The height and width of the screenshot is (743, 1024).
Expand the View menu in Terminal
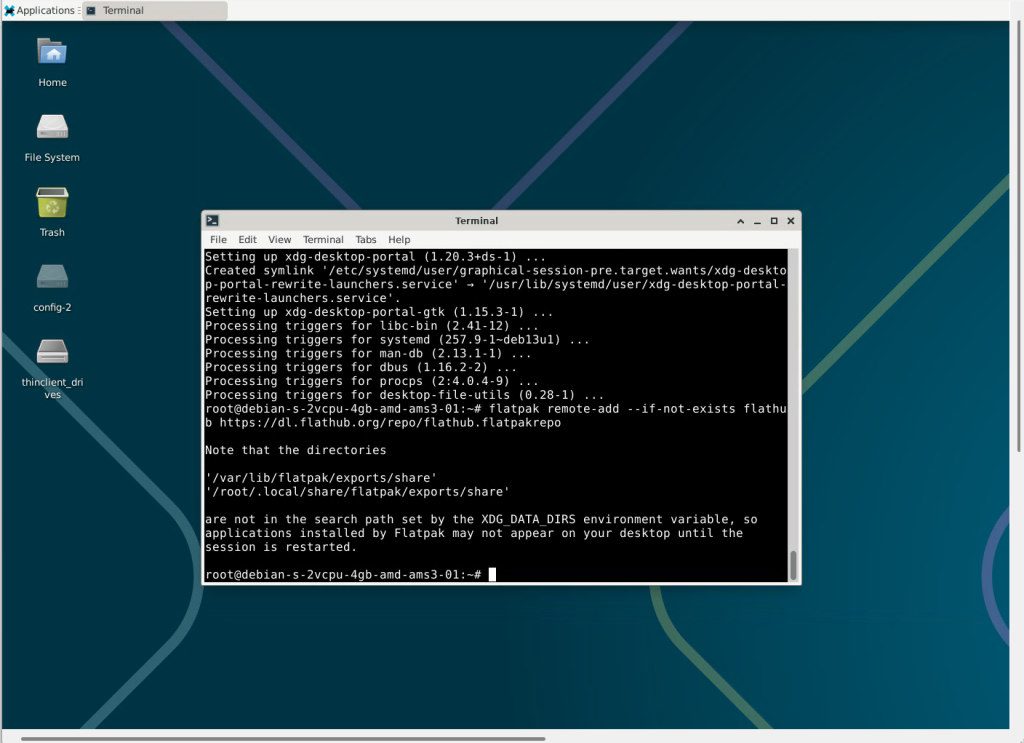click(x=280, y=240)
